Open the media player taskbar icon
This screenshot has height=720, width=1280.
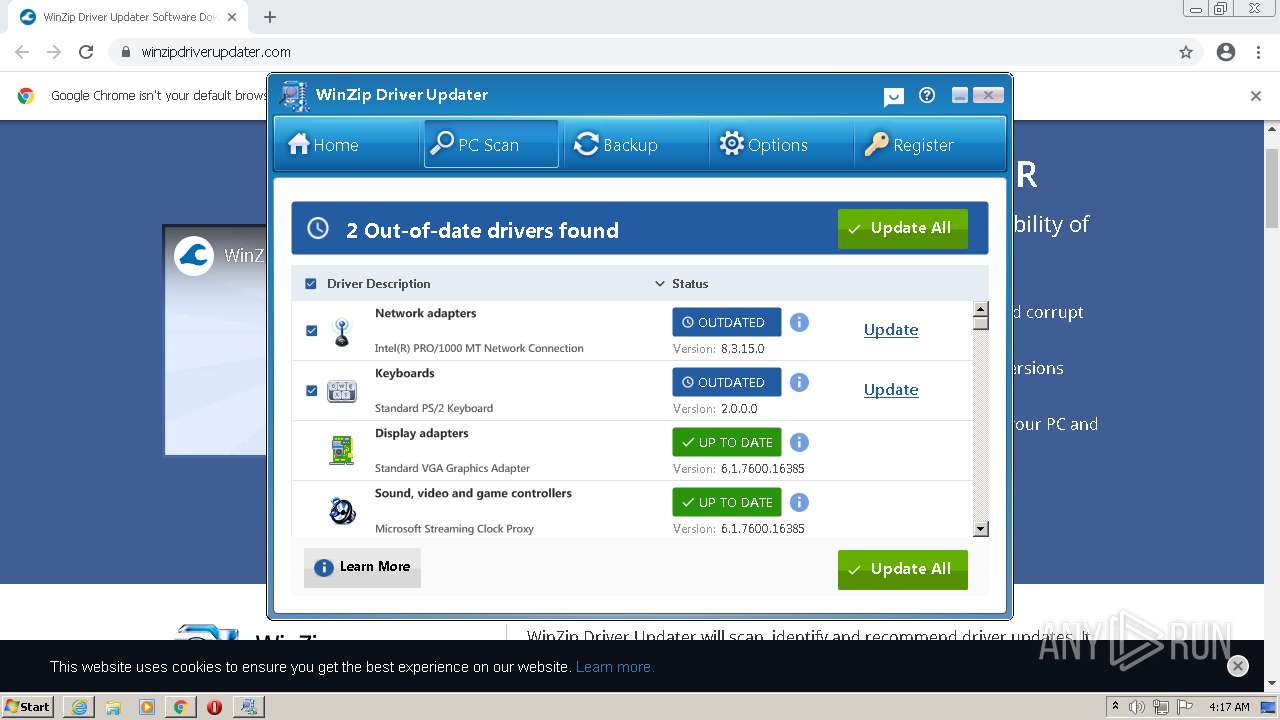click(x=147, y=707)
